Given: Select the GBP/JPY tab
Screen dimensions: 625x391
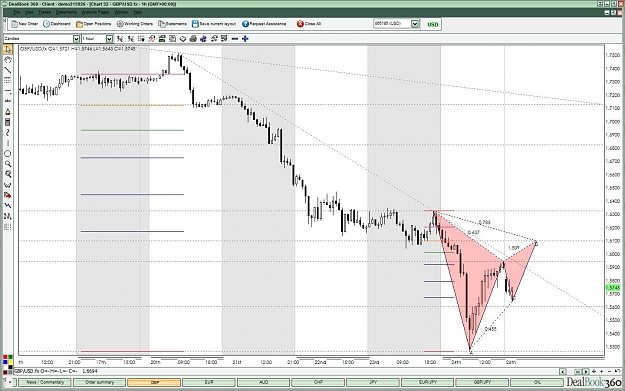Looking at the screenshot, I should [x=482, y=382].
